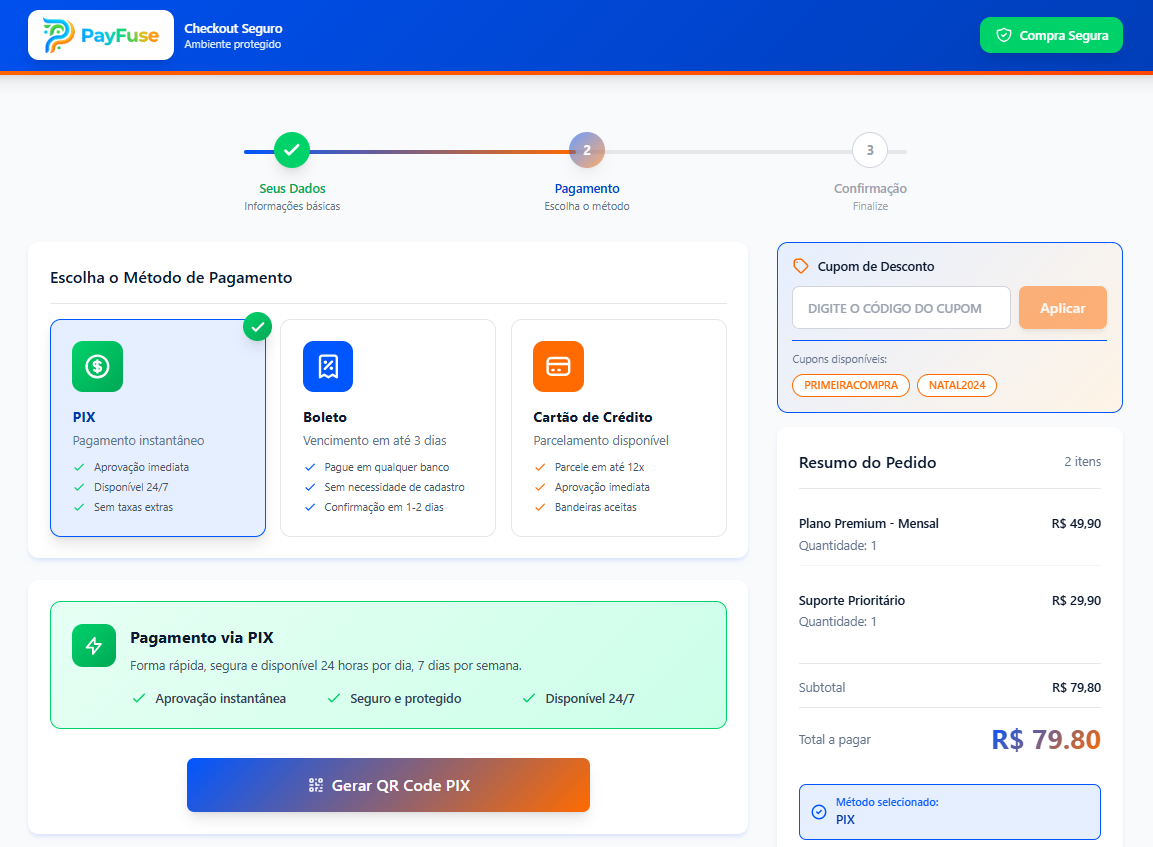Select the Boleto barcode icon
Image resolution: width=1153 pixels, height=847 pixels.
327,367
